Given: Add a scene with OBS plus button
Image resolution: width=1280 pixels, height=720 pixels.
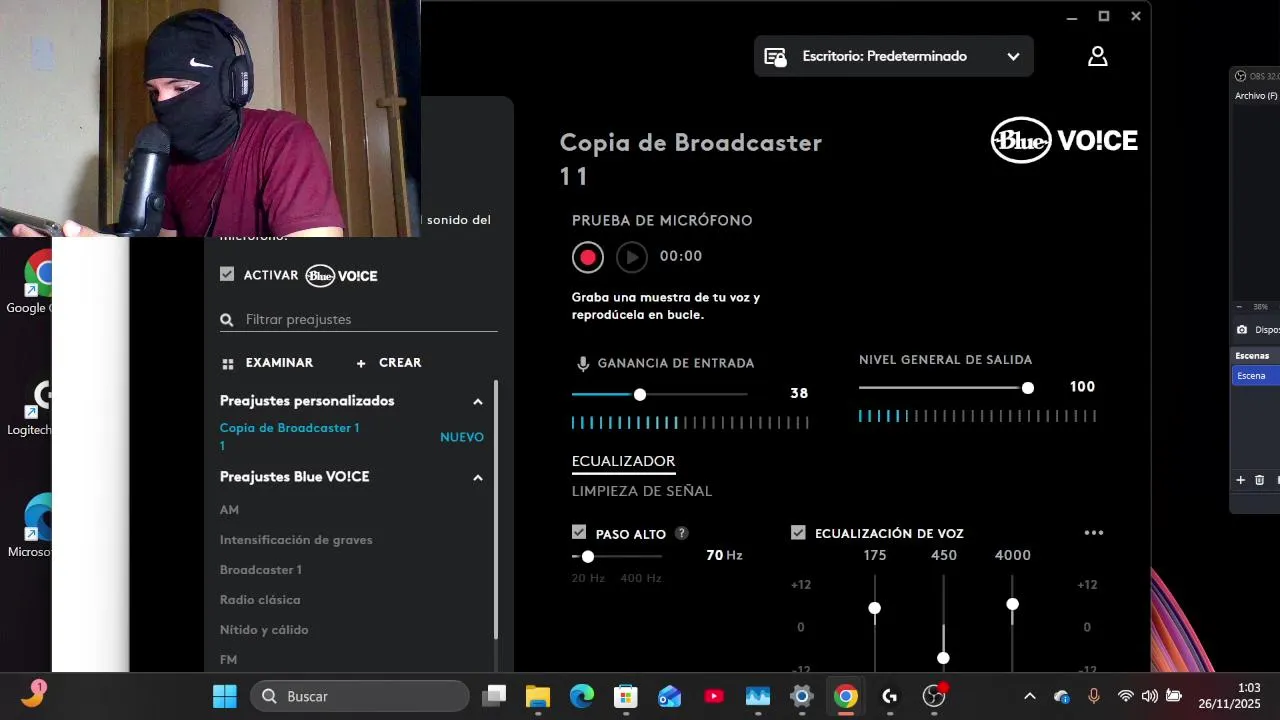Looking at the screenshot, I should coord(1241,481).
